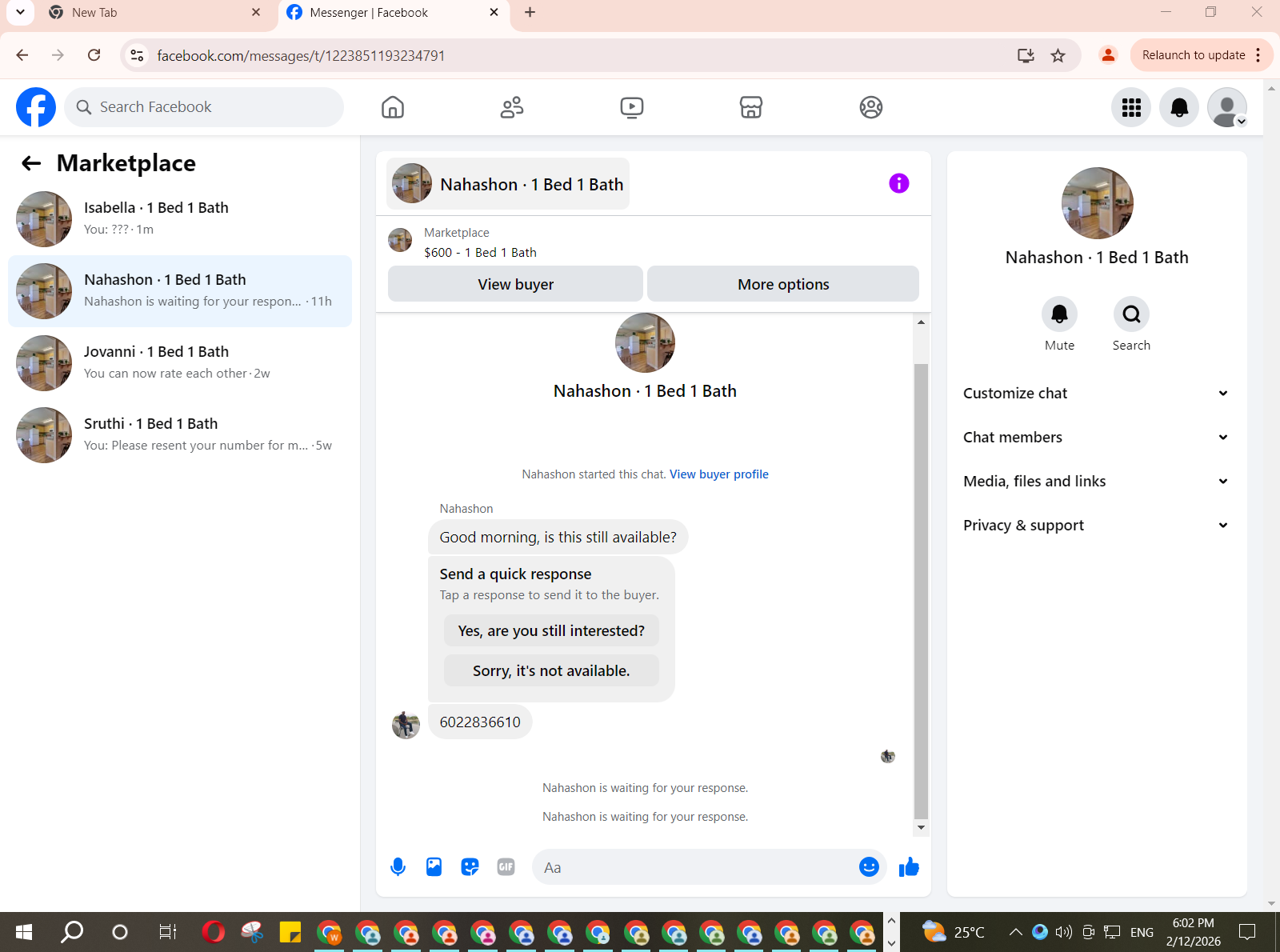Screen dimensions: 1280x952
Task: Open the Chrome three-dot menu
Action: click(x=1258, y=55)
